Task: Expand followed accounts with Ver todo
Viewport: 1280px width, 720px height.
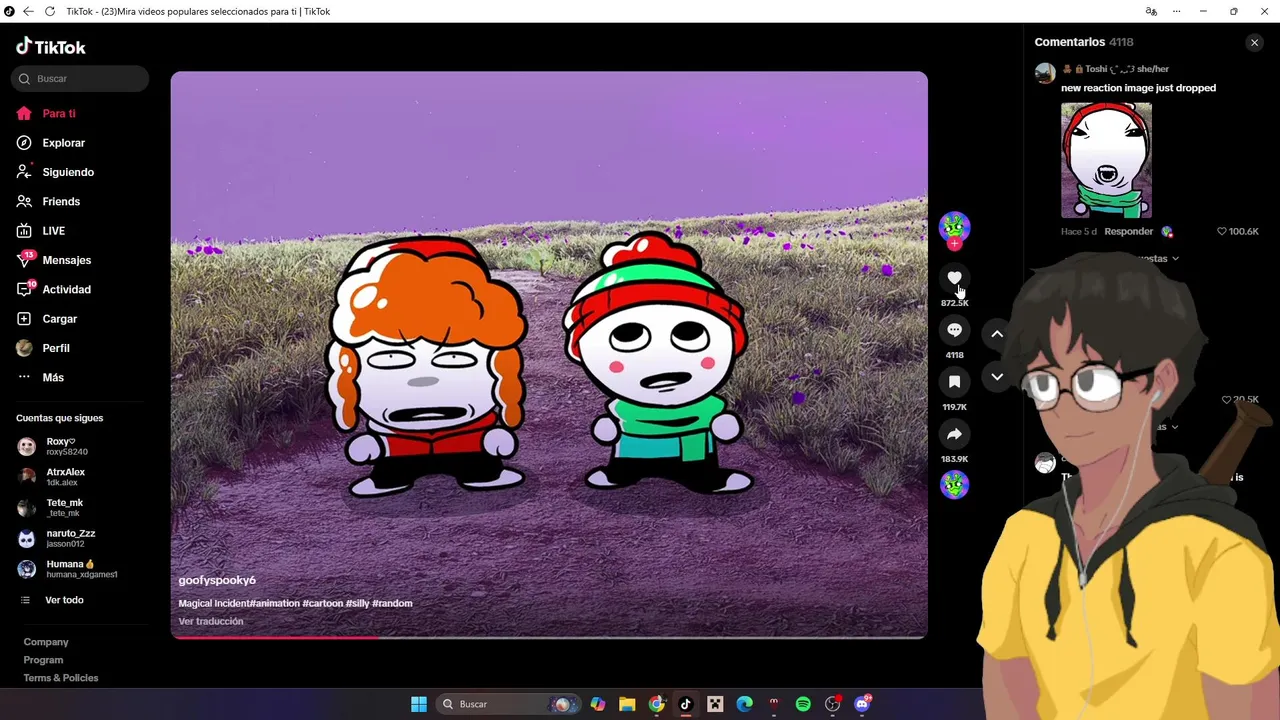Action: 64,600
